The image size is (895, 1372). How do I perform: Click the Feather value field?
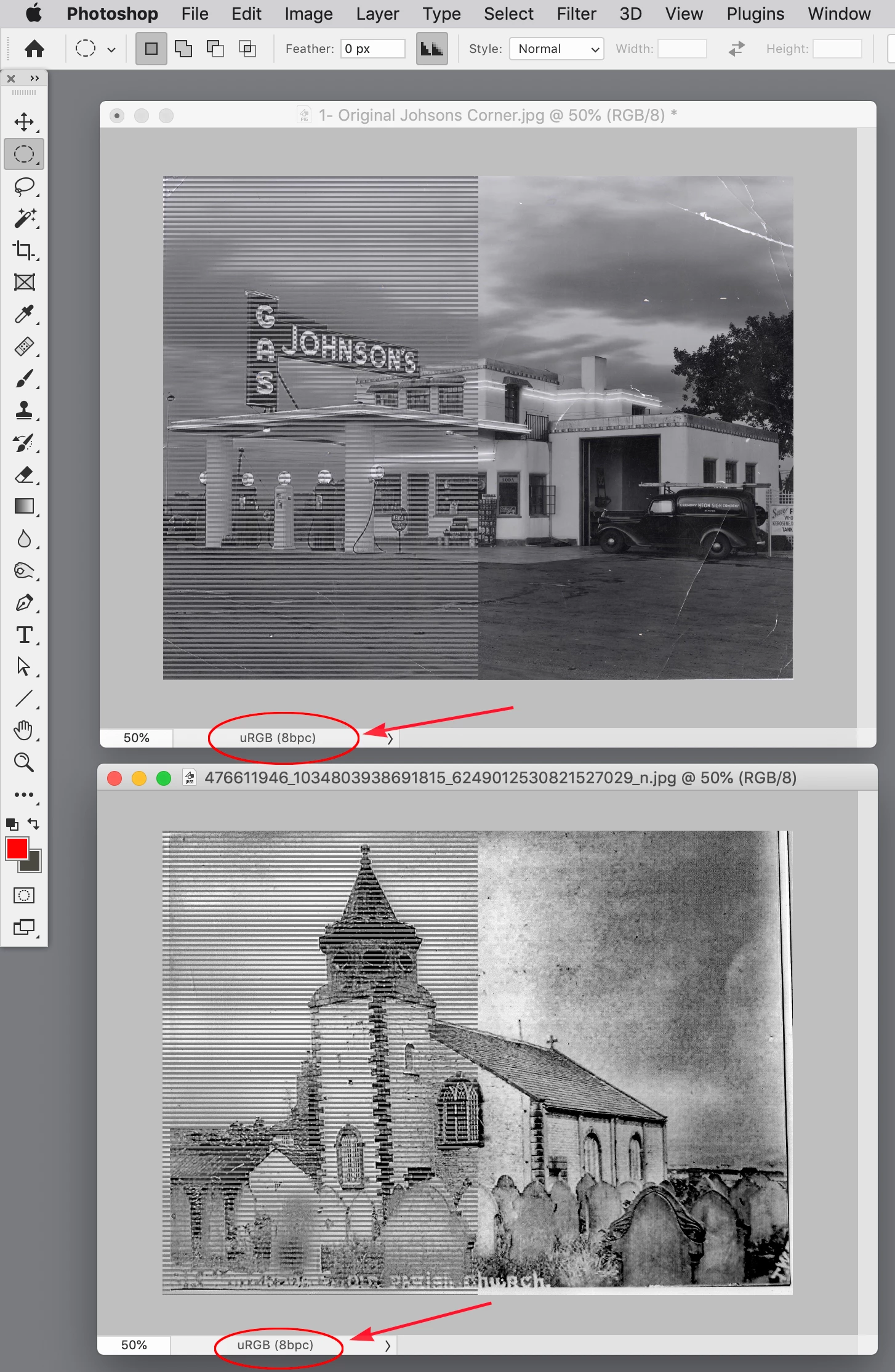click(x=373, y=49)
